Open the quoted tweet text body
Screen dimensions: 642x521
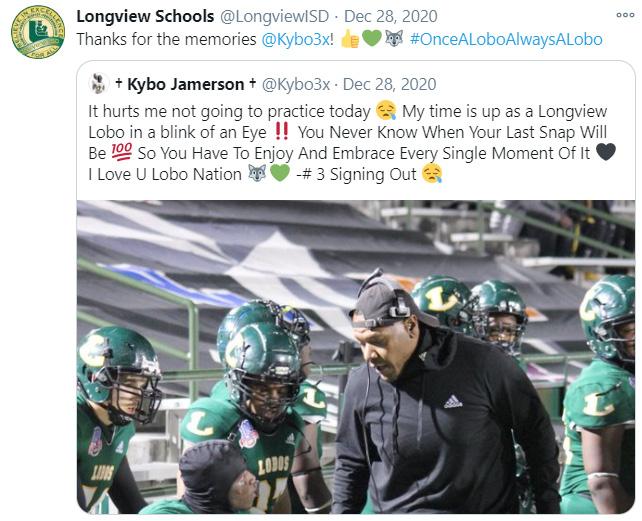[352, 143]
